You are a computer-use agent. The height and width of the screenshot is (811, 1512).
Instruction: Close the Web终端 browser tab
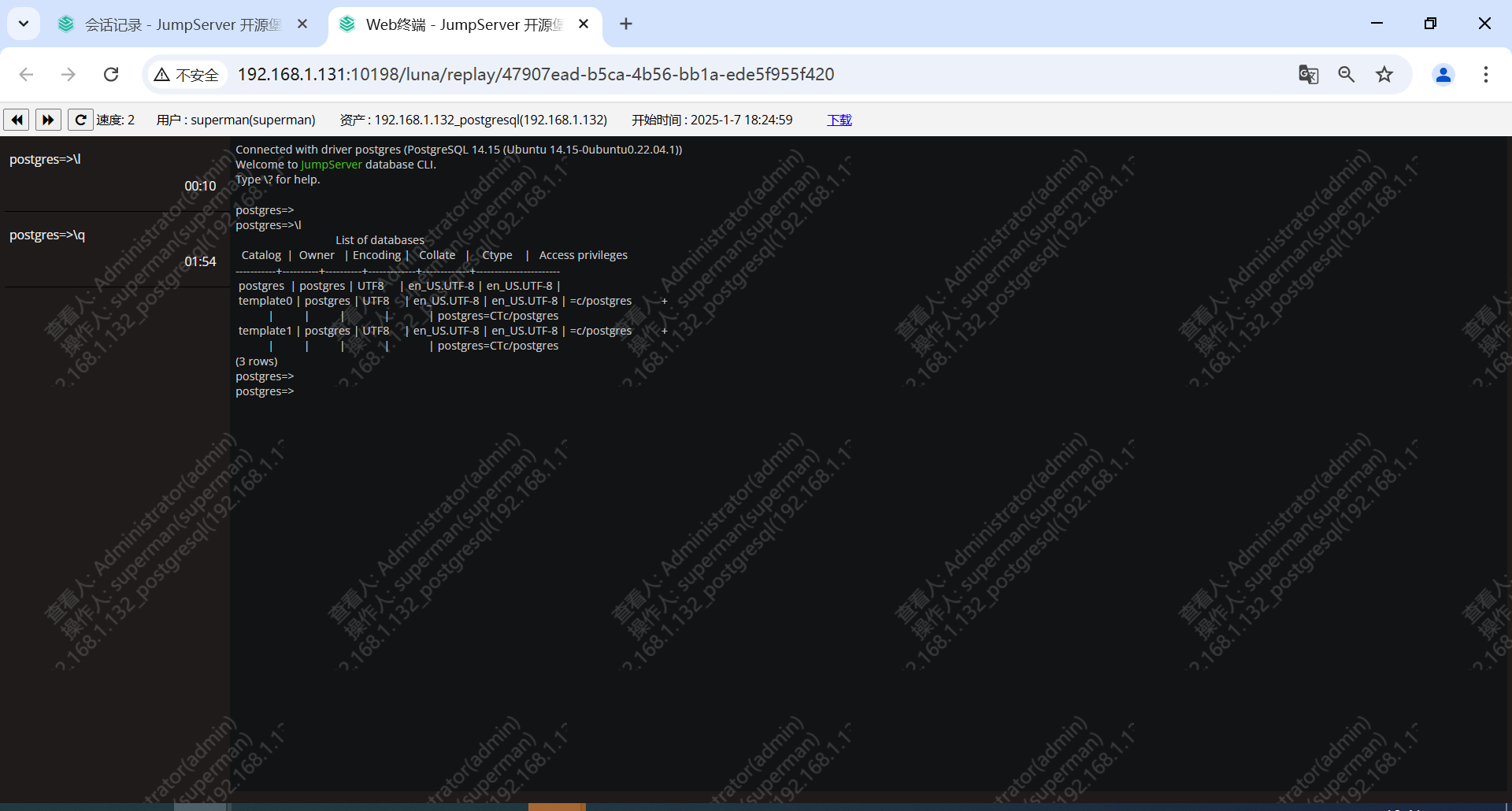[584, 24]
